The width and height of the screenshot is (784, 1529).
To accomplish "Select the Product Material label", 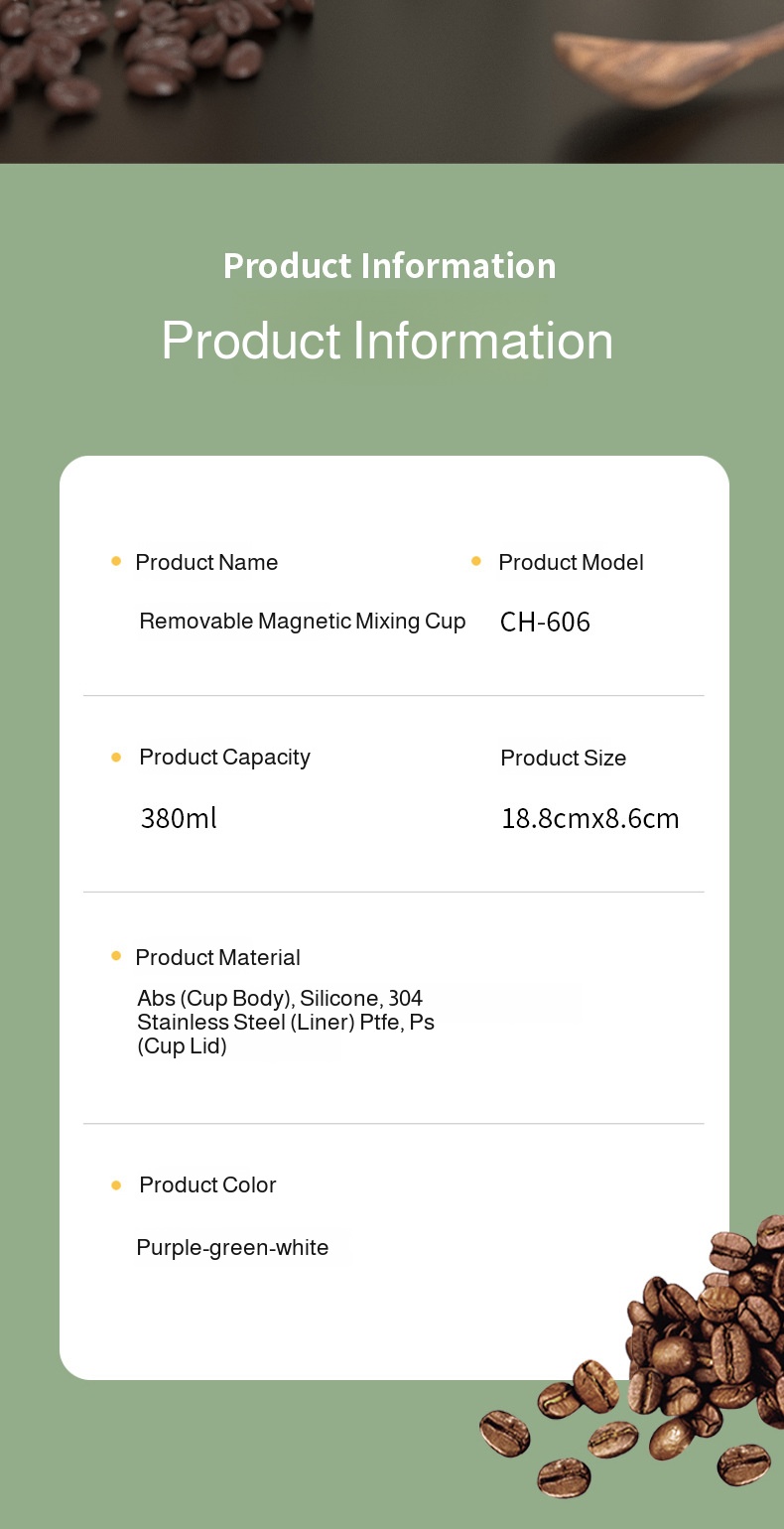I will click(217, 958).
